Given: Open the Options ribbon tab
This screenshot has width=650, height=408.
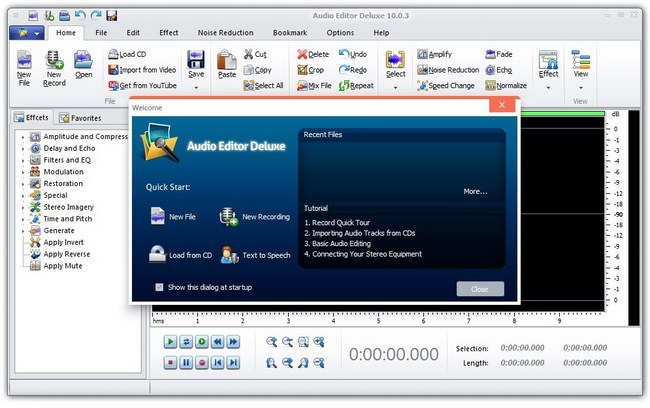Looking at the screenshot, I should (x=340, y=33).
